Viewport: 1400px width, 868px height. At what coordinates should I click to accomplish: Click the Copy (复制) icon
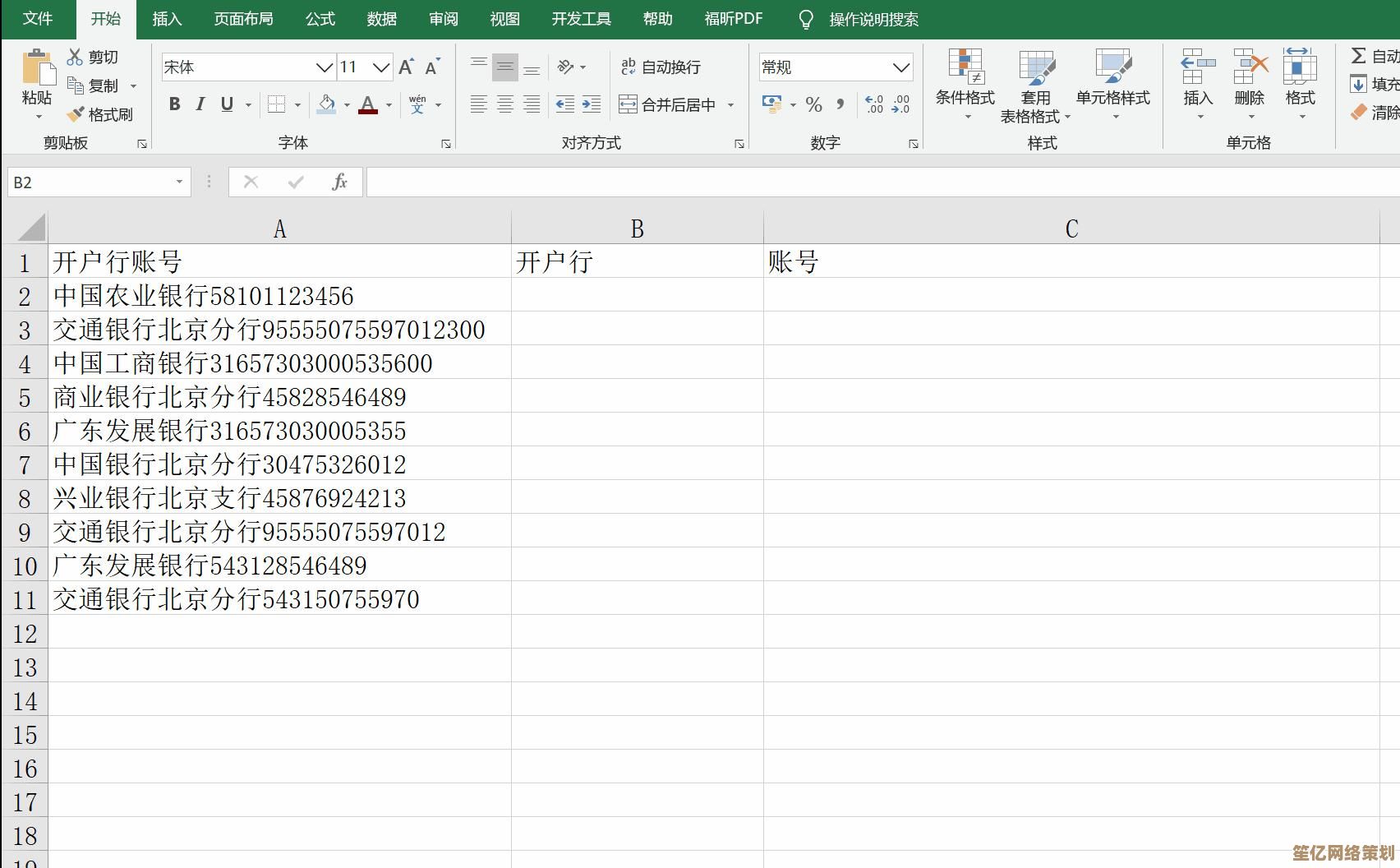point(75,85)
